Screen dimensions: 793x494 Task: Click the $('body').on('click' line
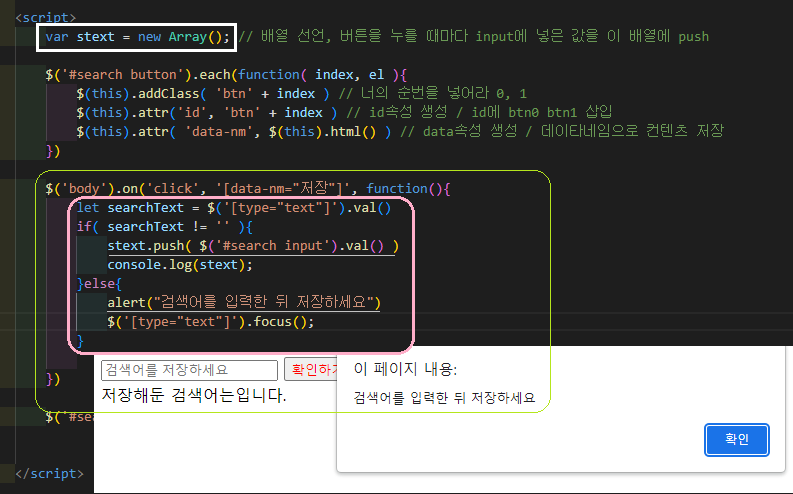(247, 189)
